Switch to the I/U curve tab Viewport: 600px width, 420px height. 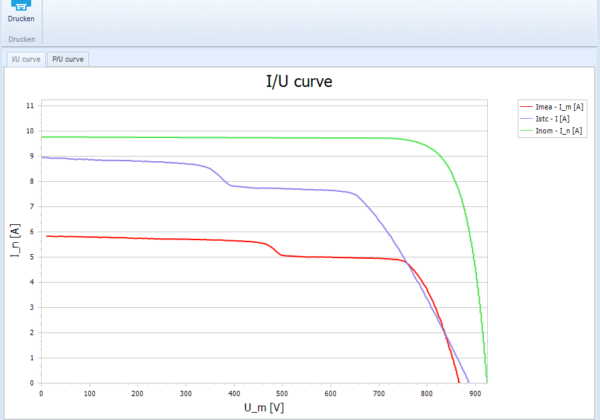click(26, 59)
